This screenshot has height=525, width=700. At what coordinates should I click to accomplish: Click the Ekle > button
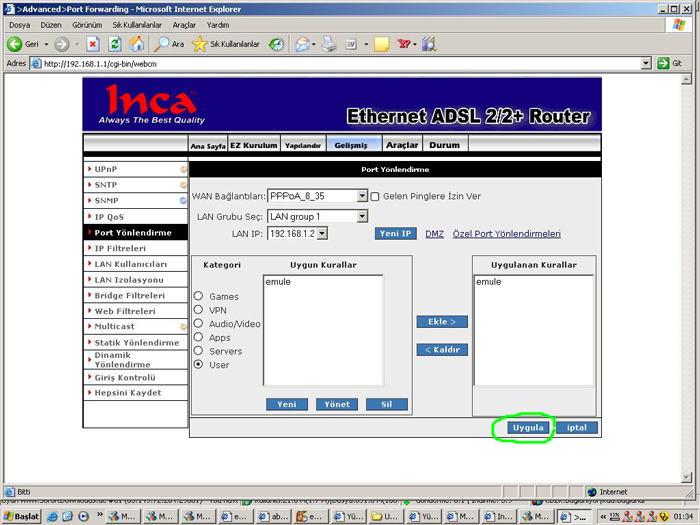pyautogui.click(x=442, y=322)
